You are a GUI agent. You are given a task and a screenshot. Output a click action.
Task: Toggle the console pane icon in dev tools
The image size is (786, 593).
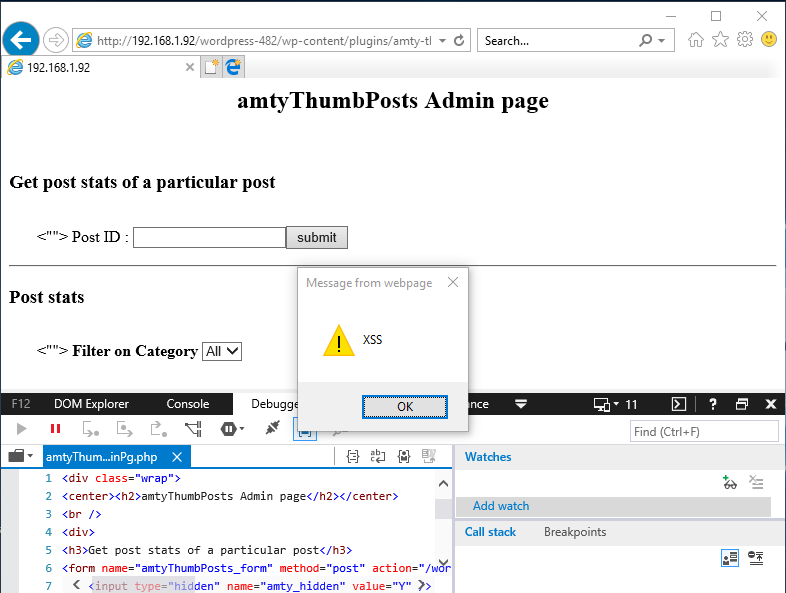(x=678, y=404)
